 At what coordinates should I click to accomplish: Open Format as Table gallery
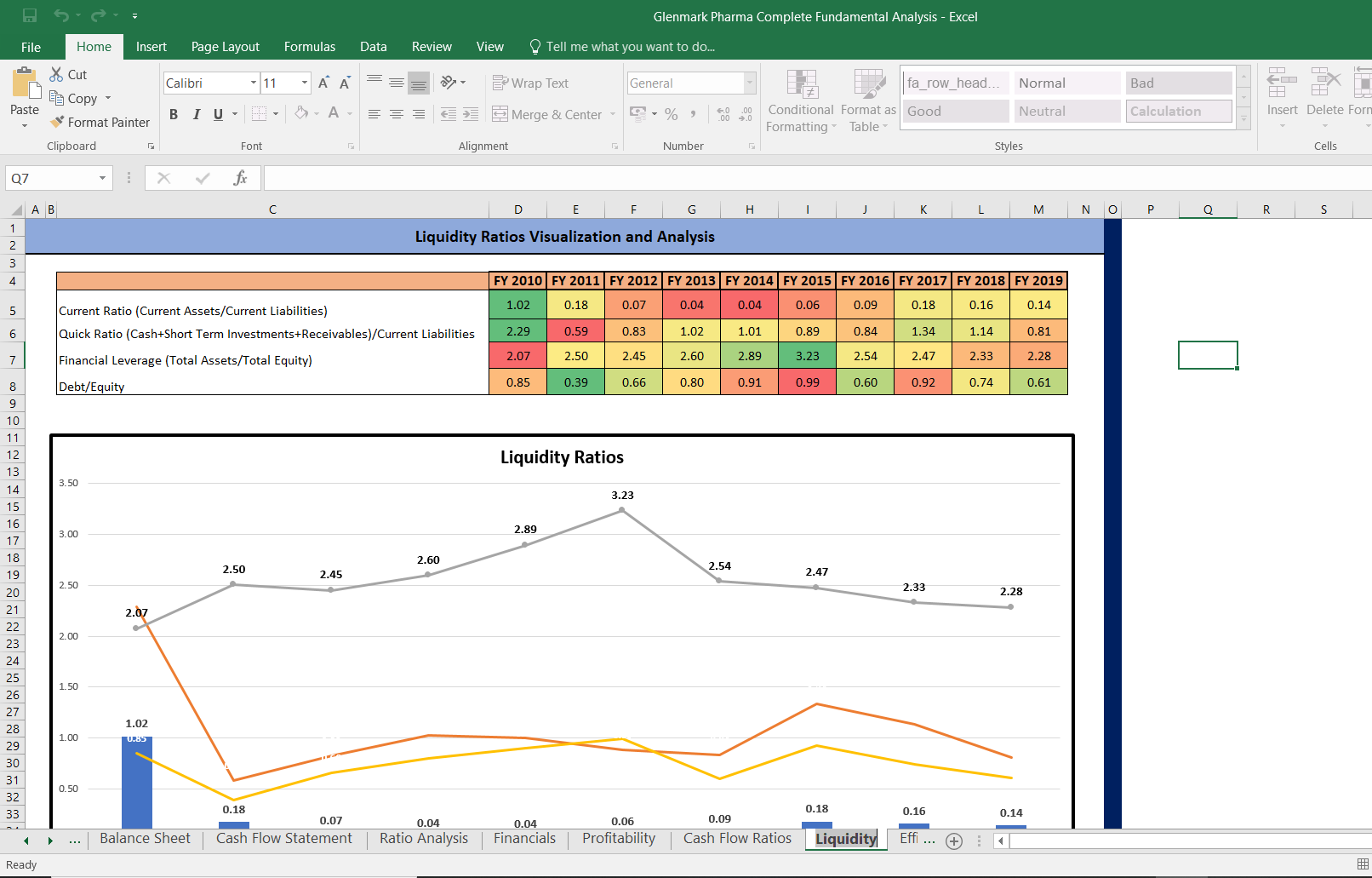[x=868, y=100]
